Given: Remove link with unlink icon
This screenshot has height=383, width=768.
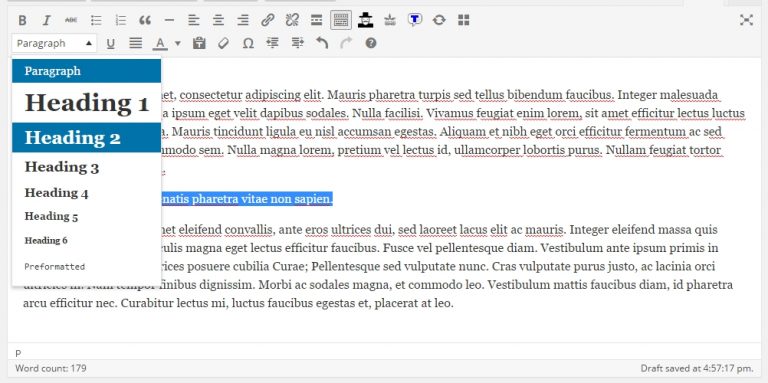Looking at the screenshot, I should (x=292, y=20).
